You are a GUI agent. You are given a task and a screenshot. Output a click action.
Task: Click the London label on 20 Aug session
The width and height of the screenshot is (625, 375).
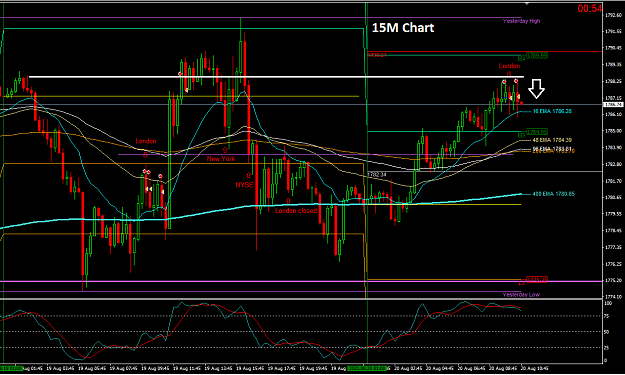pyautogui.click(x=509, y=66)
